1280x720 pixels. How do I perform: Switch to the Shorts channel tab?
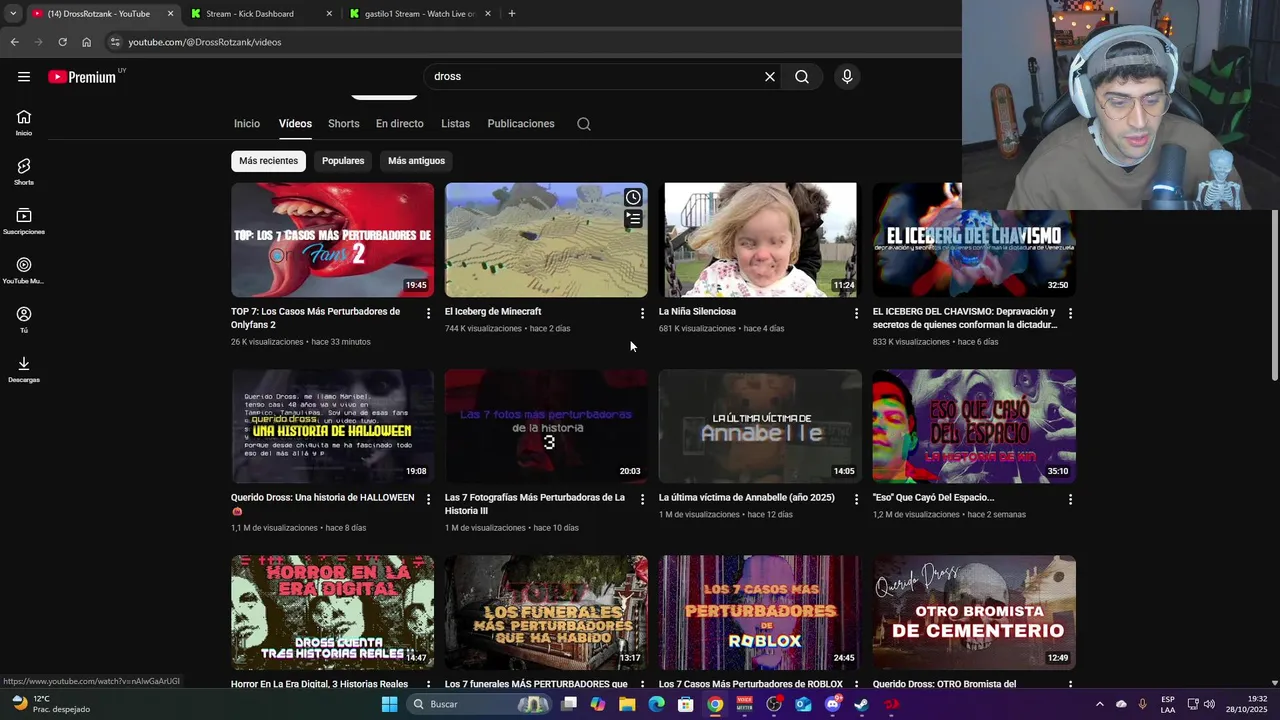click(343, 124)
